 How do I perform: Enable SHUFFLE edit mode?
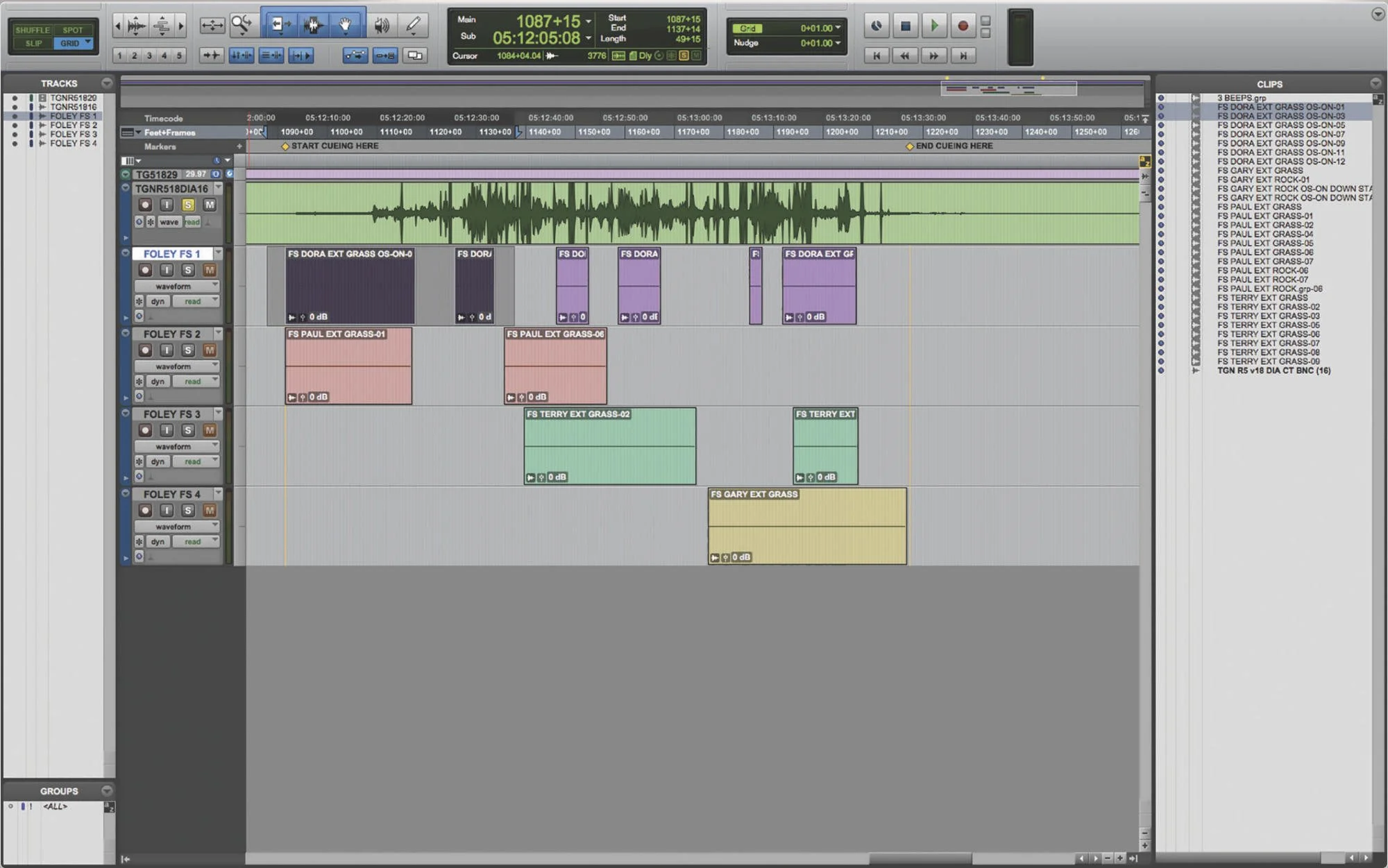(x=33, y=30)
